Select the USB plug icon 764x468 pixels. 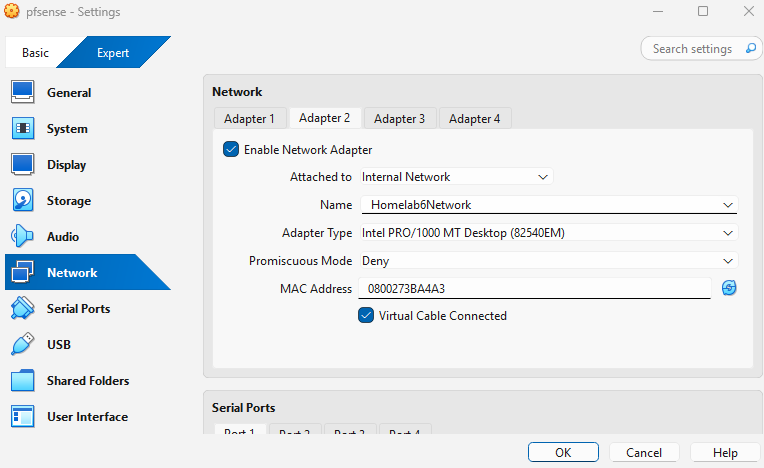pos(22,344)
